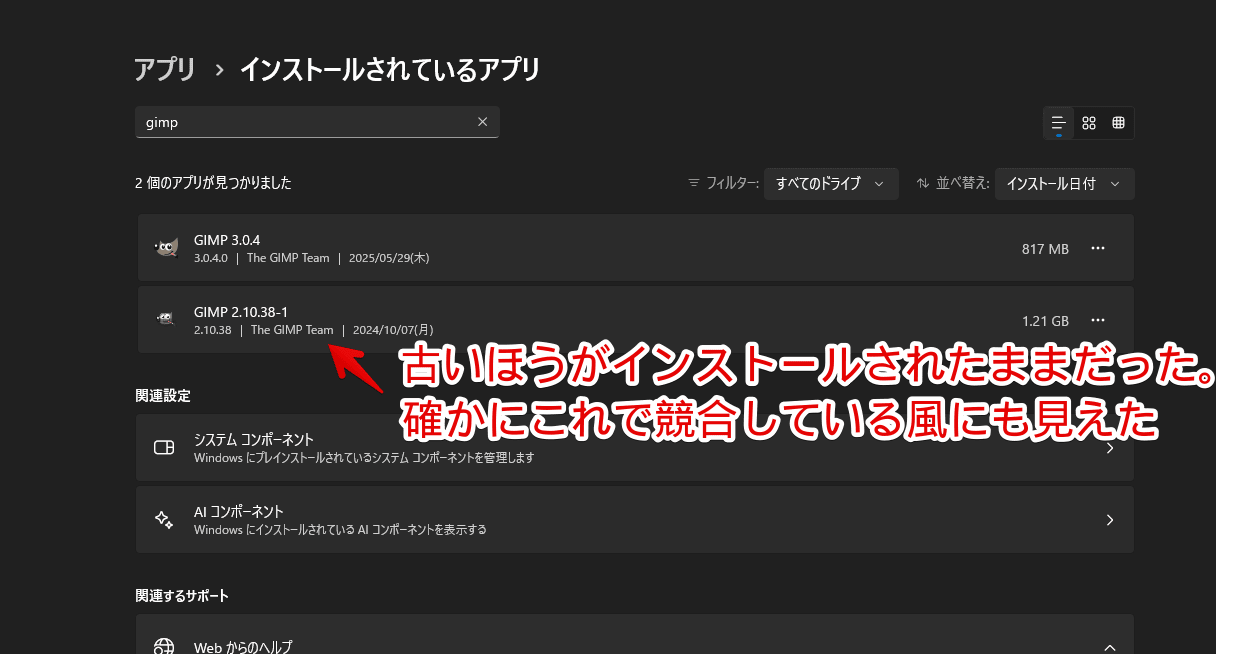Switch to grid view layout
1245x654 pixels.
(x=1089, y=123)
